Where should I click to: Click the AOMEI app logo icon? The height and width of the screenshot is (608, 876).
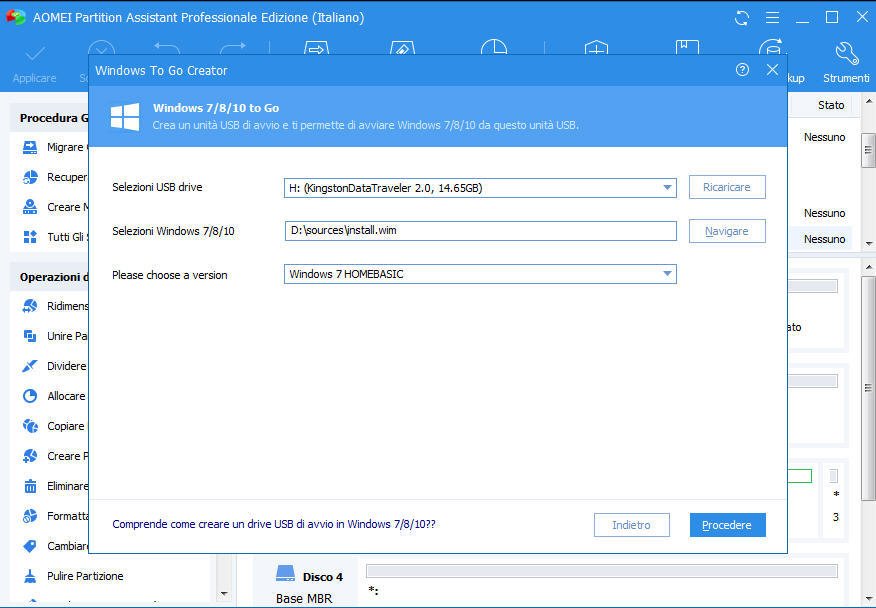[x=16, y=17]
